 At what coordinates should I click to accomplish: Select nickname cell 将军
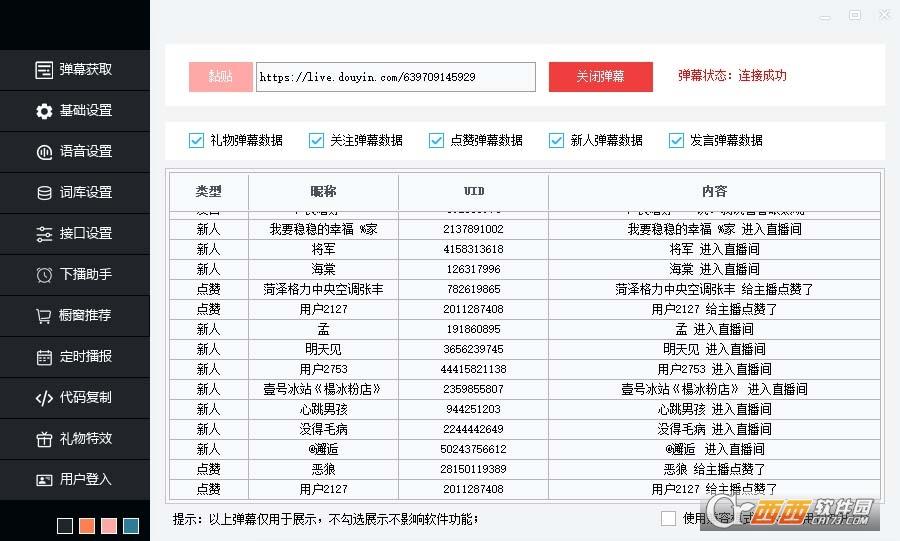tap(323, 250)
